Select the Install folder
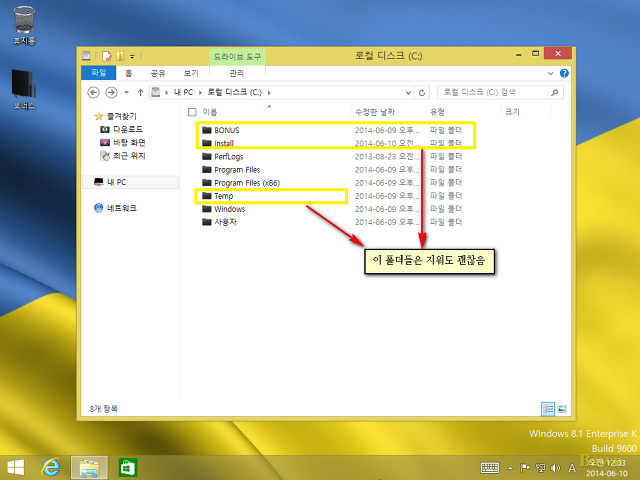This screenshot has width=640, height=480. coord(224,143)
